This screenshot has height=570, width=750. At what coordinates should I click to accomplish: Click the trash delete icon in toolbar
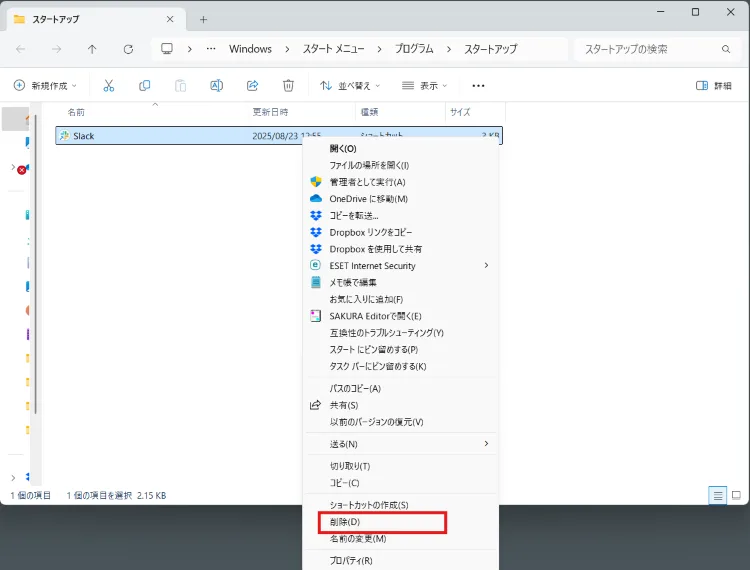(288, 86)
